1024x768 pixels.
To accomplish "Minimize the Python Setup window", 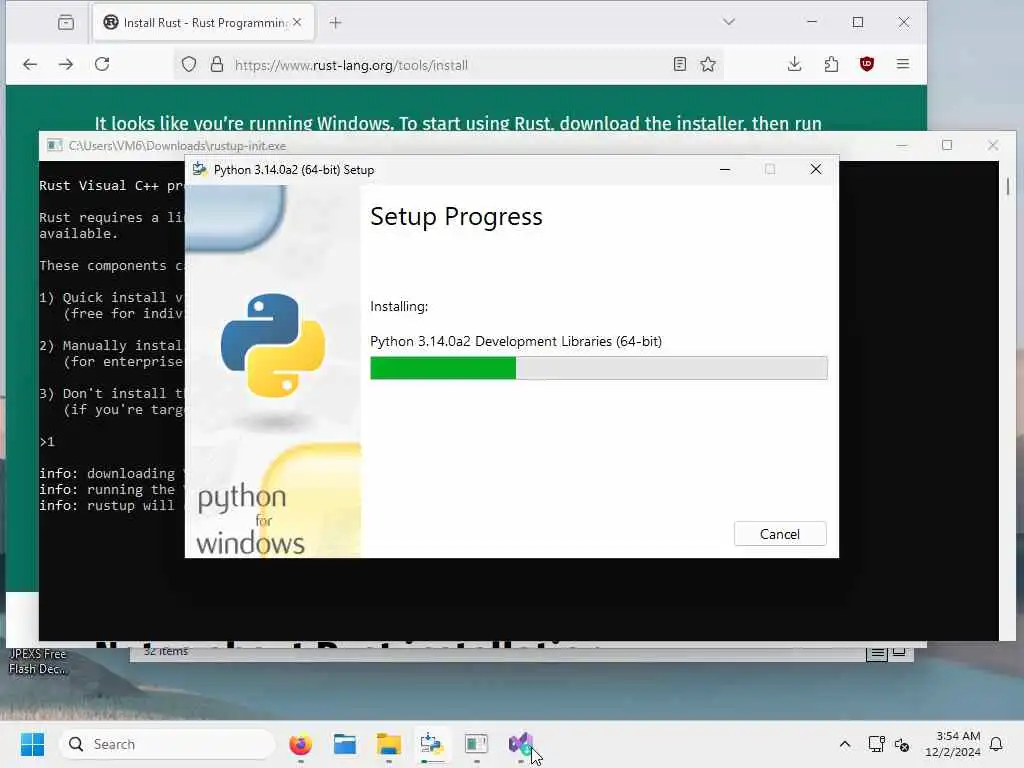I will click(x=725, y=170).
